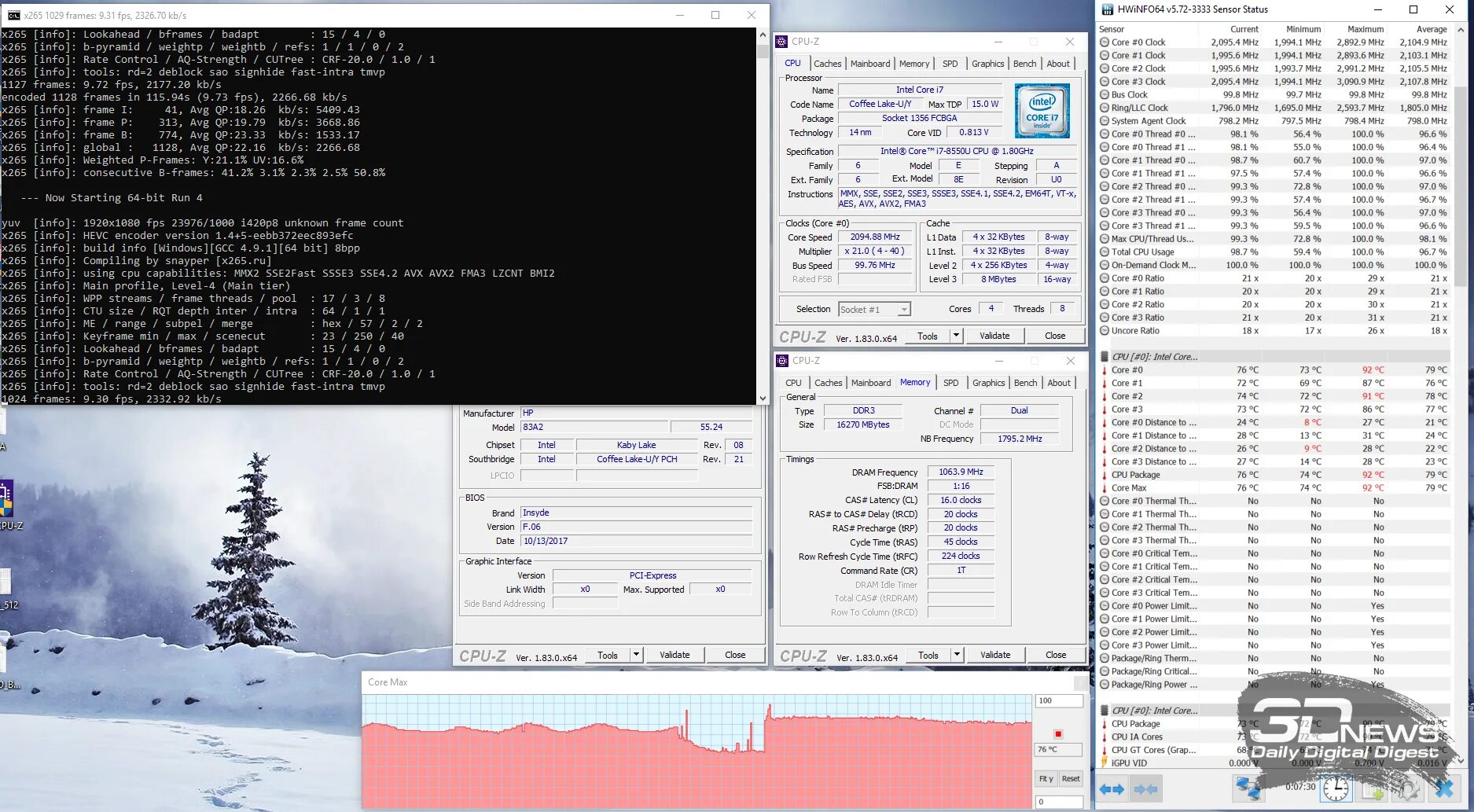
Task: Click the Core Speed value 2094.88 MHz in CPU-Z
Action: pos(875,237)
